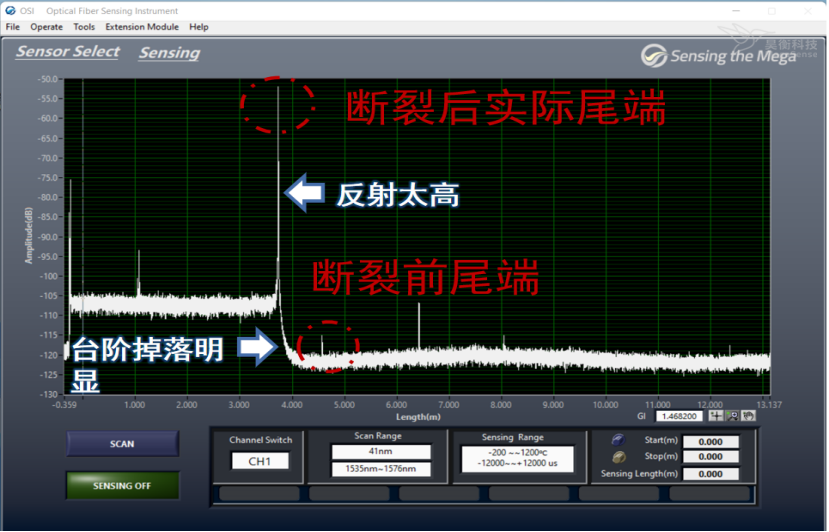Screen dimensions: 829x532
Task: Switch to the Sensor Select tab
Action: point(67,52)
